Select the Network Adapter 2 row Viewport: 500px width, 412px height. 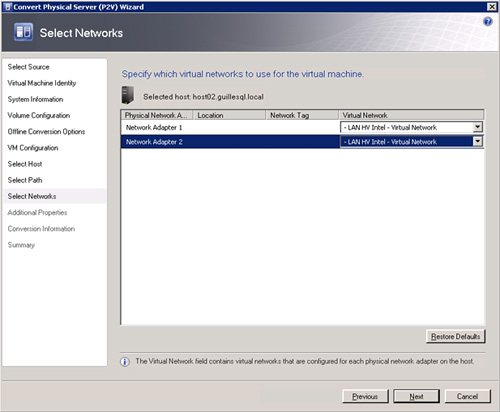302,142
